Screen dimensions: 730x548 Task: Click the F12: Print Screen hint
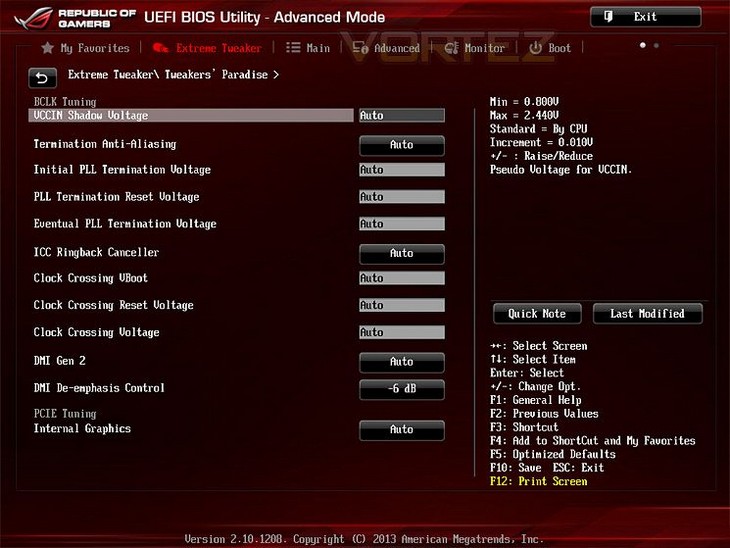tap(539, 481)
